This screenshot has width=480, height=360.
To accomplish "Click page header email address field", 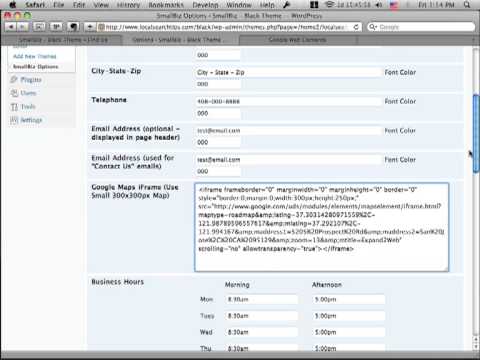I will pos(288,131).
